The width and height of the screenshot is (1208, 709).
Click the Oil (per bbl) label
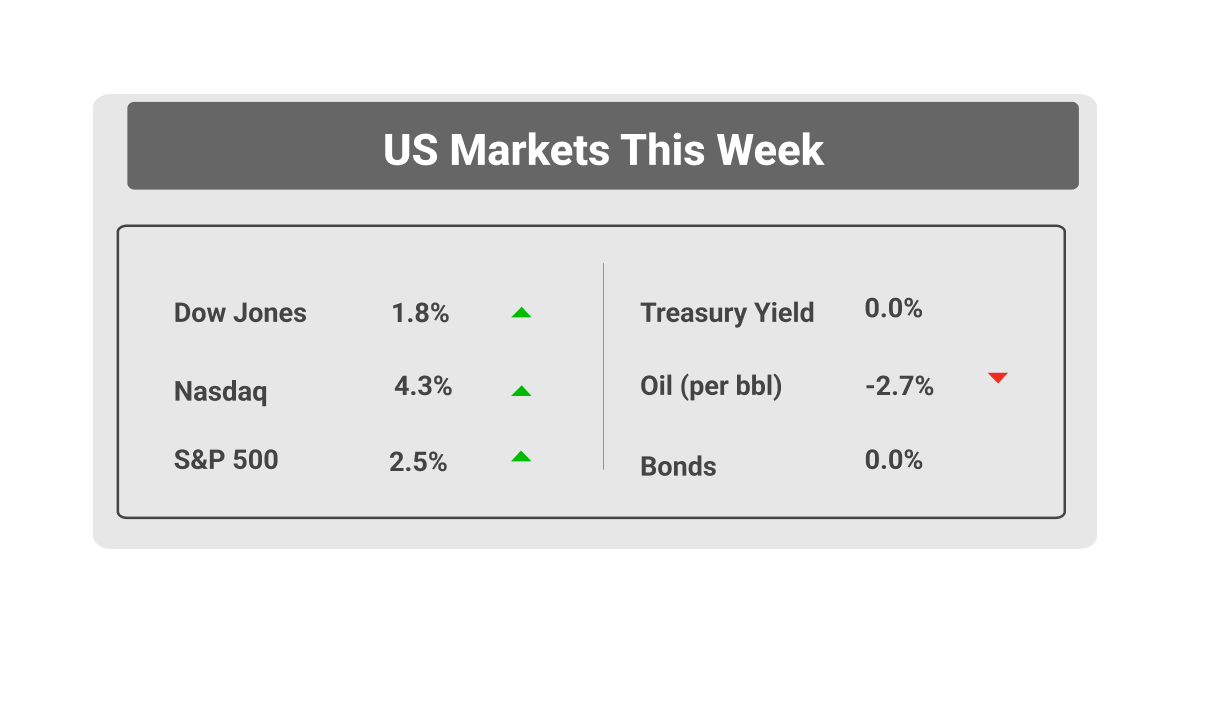click(711, 385)
